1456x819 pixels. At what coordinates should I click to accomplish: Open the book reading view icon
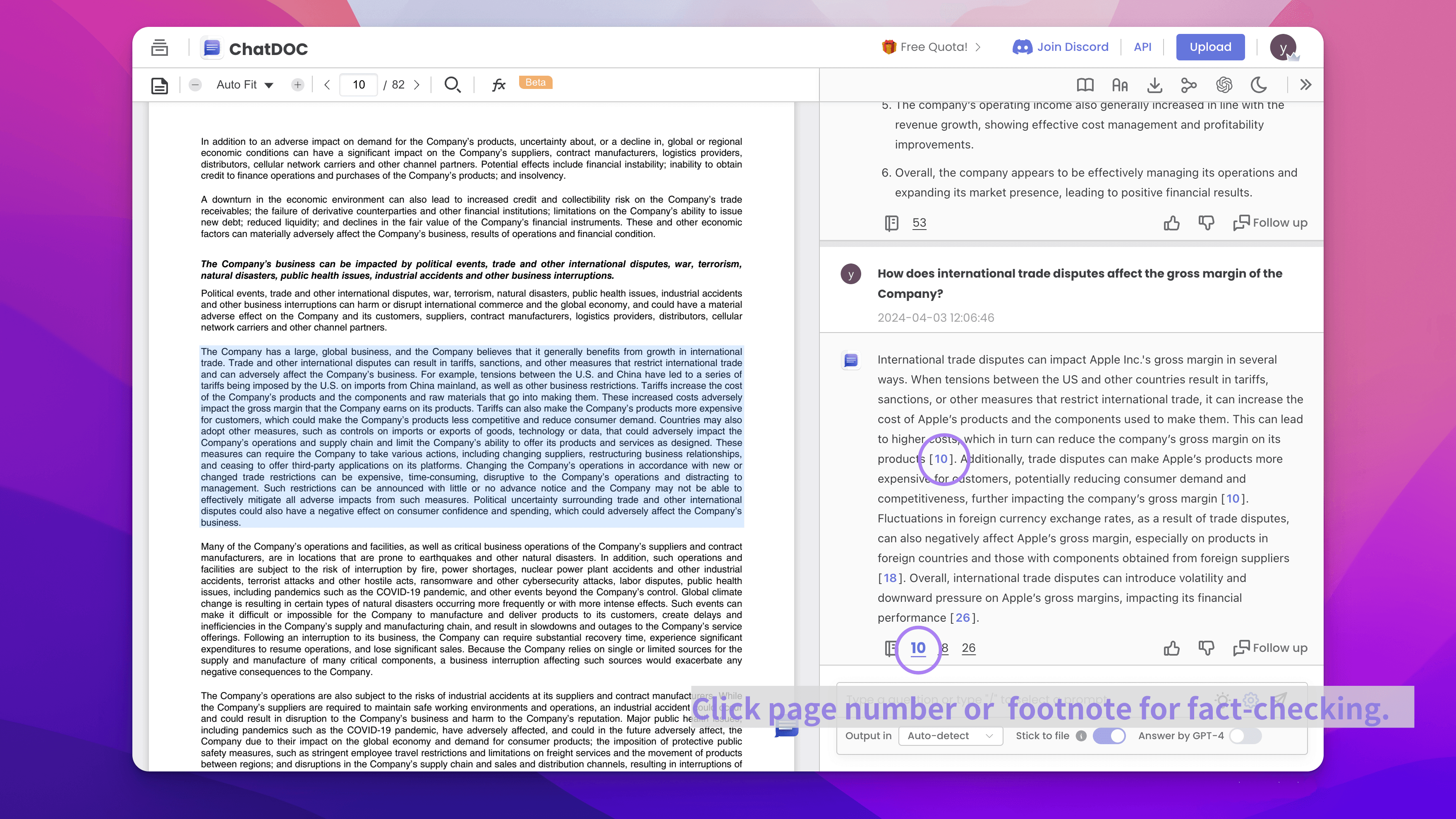1085,85
